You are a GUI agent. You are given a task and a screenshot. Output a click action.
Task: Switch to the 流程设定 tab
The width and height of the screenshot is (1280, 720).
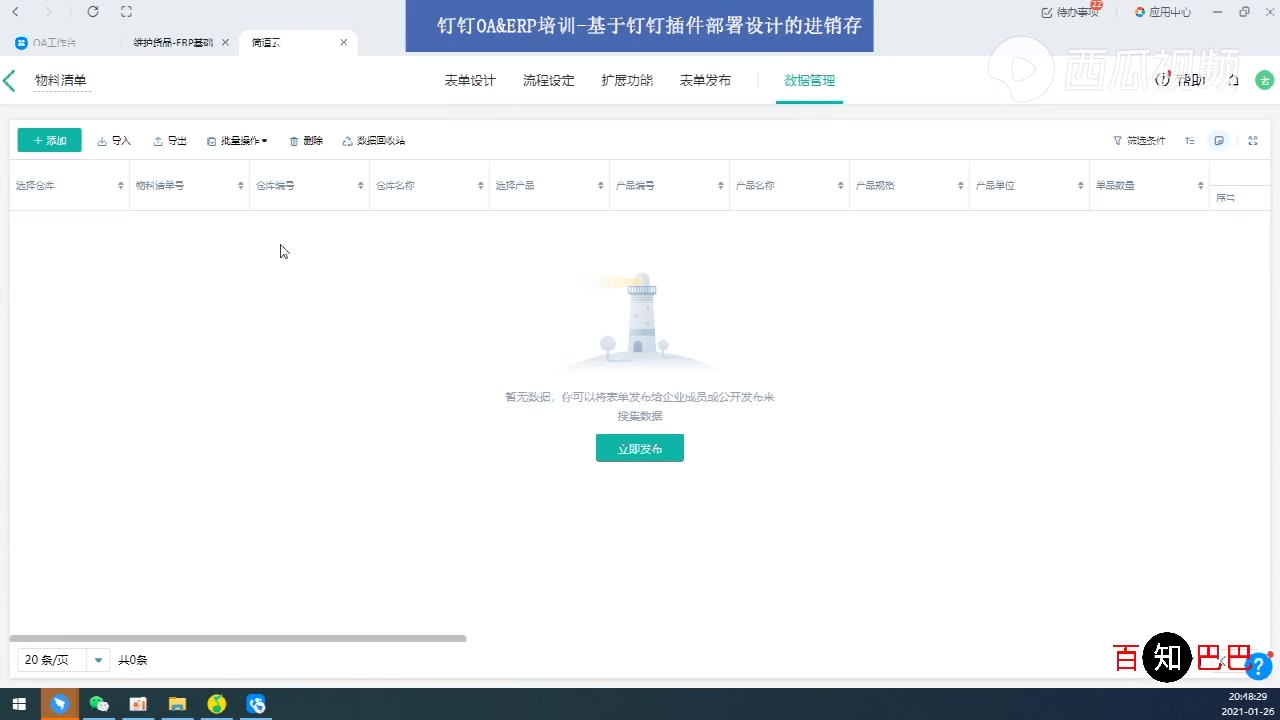548,80
